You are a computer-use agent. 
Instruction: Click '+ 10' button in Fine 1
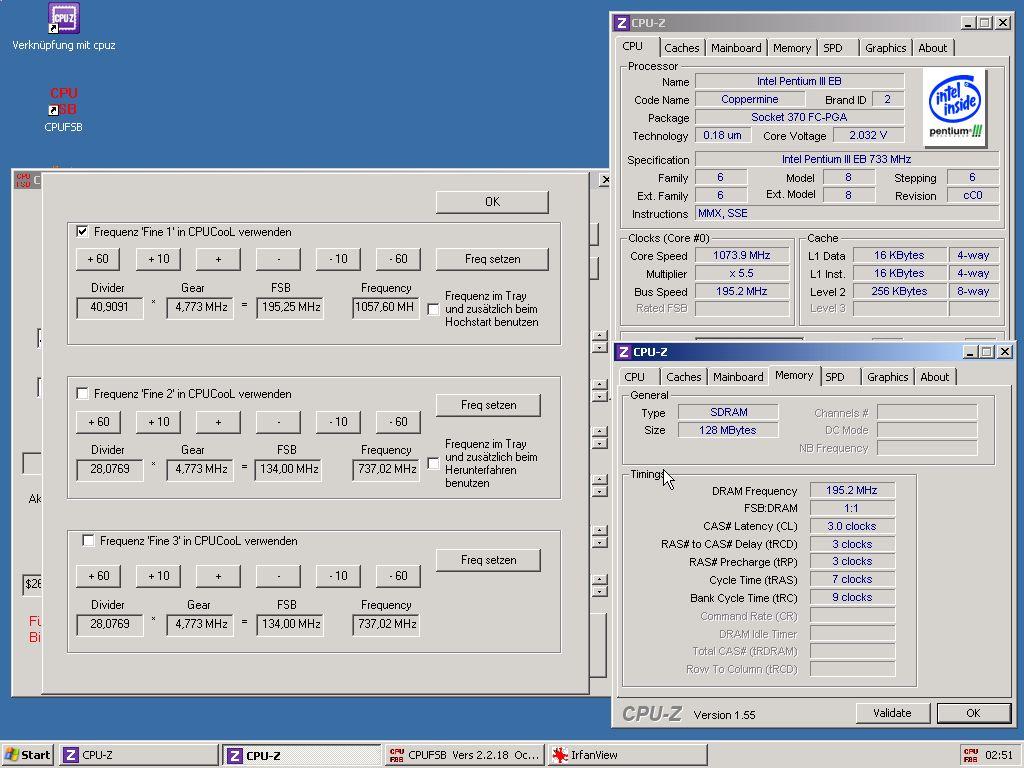pos(158,259)
